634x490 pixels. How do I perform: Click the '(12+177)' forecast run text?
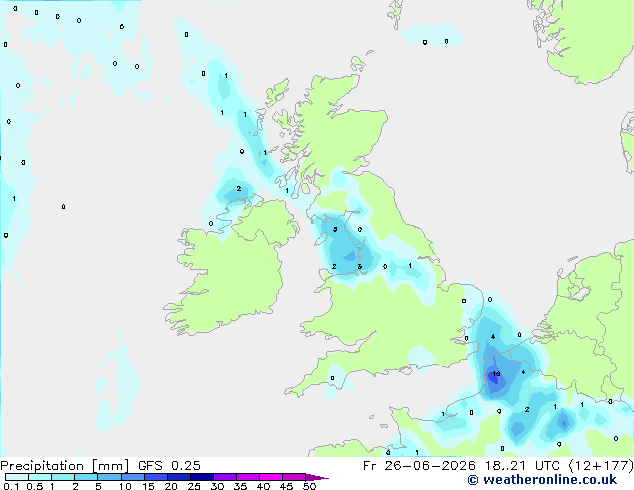601,466
